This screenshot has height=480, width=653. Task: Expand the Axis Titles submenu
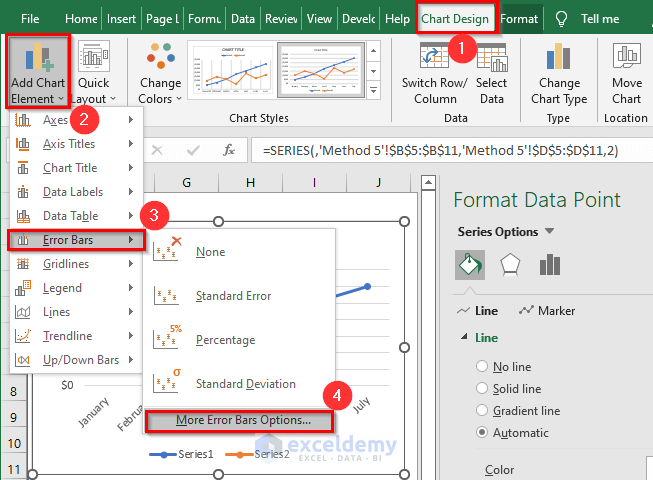pos(76,144)
